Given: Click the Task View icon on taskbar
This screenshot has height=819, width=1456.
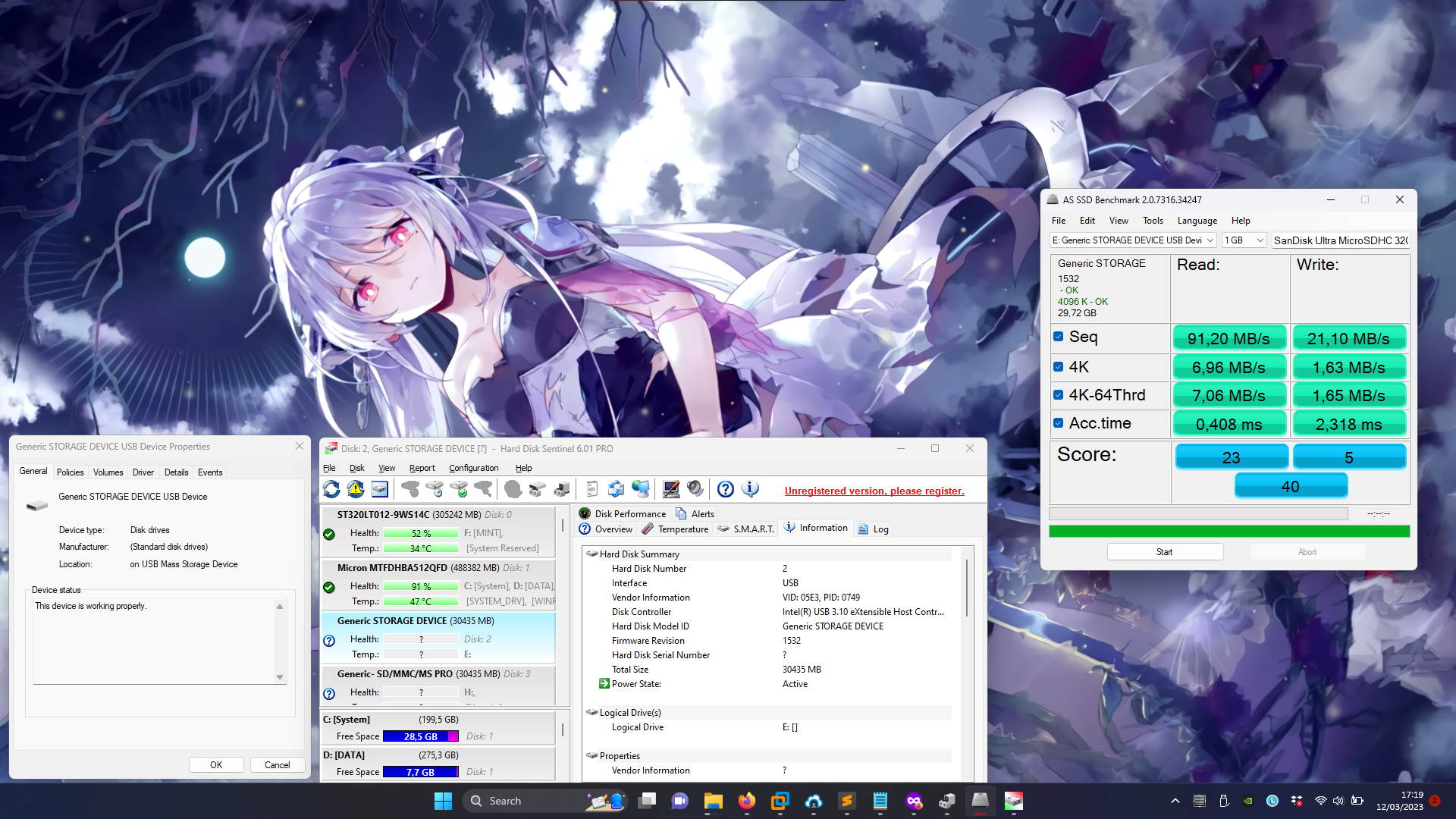Looking at the screenshot, I should point(647,801).
